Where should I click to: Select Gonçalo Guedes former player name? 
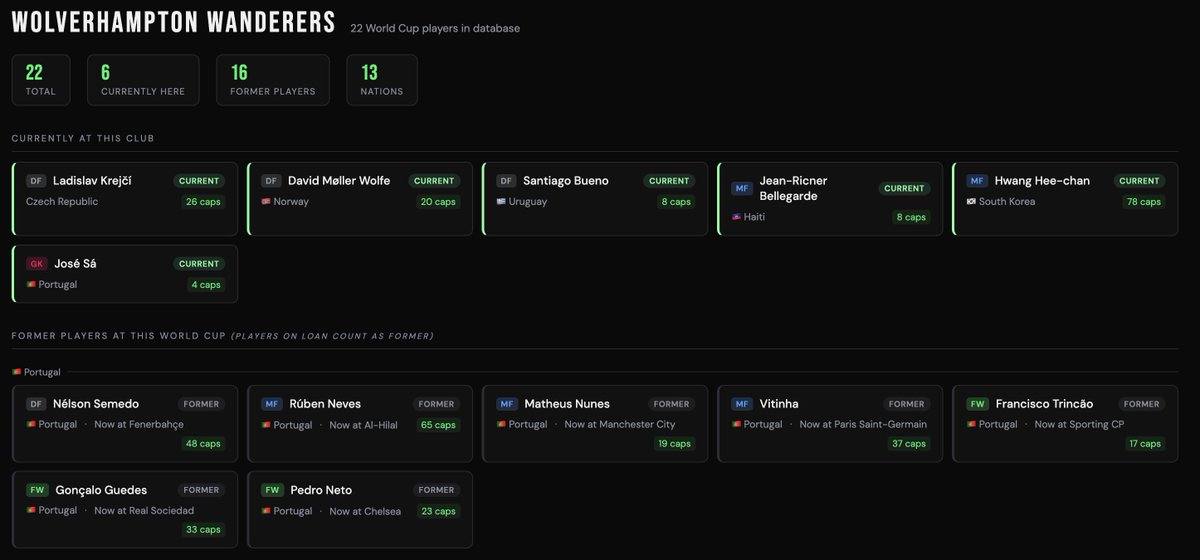point(100,490)
